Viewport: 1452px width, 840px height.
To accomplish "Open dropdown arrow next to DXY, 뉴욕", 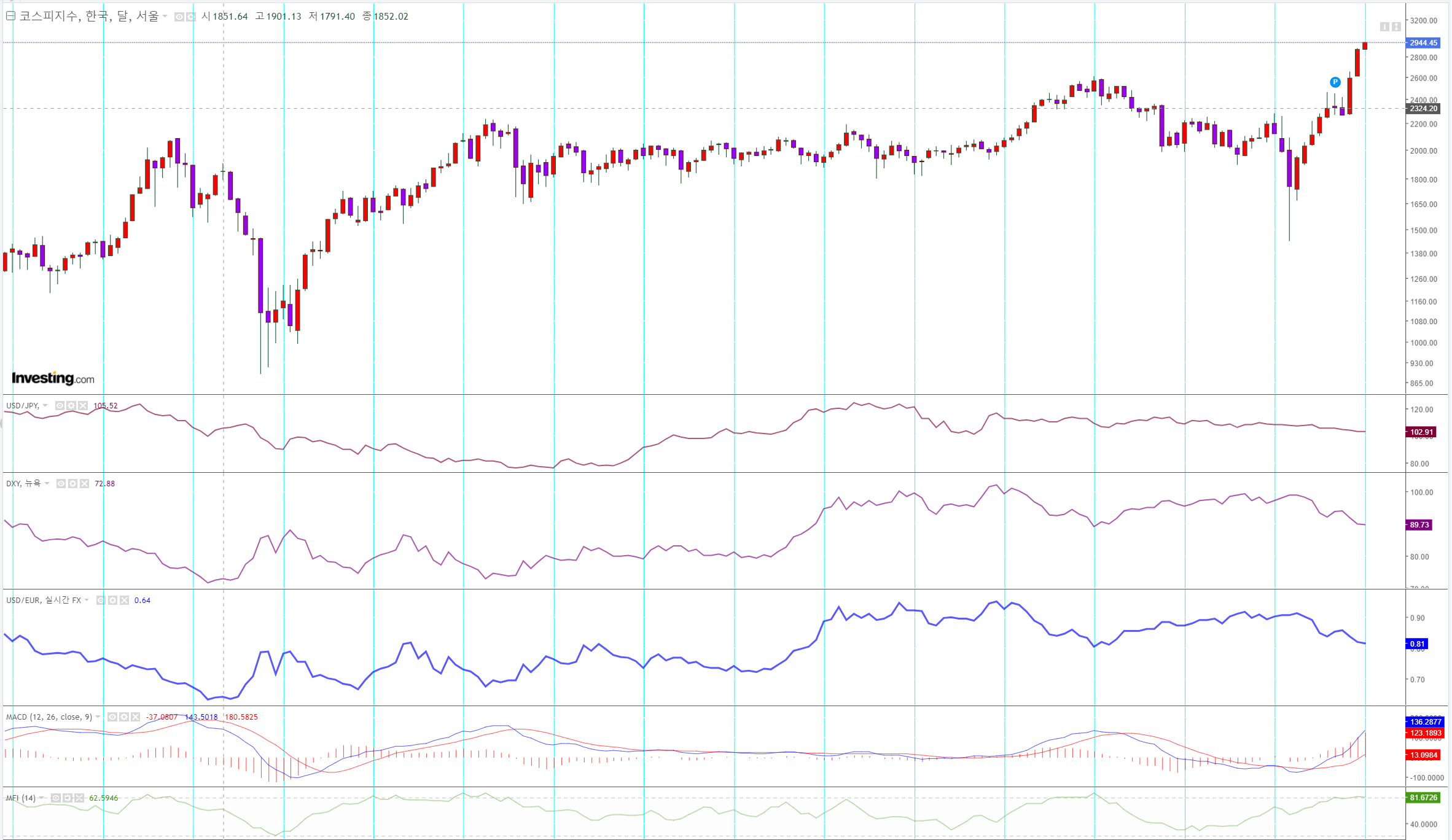I will tap(47, 484).
